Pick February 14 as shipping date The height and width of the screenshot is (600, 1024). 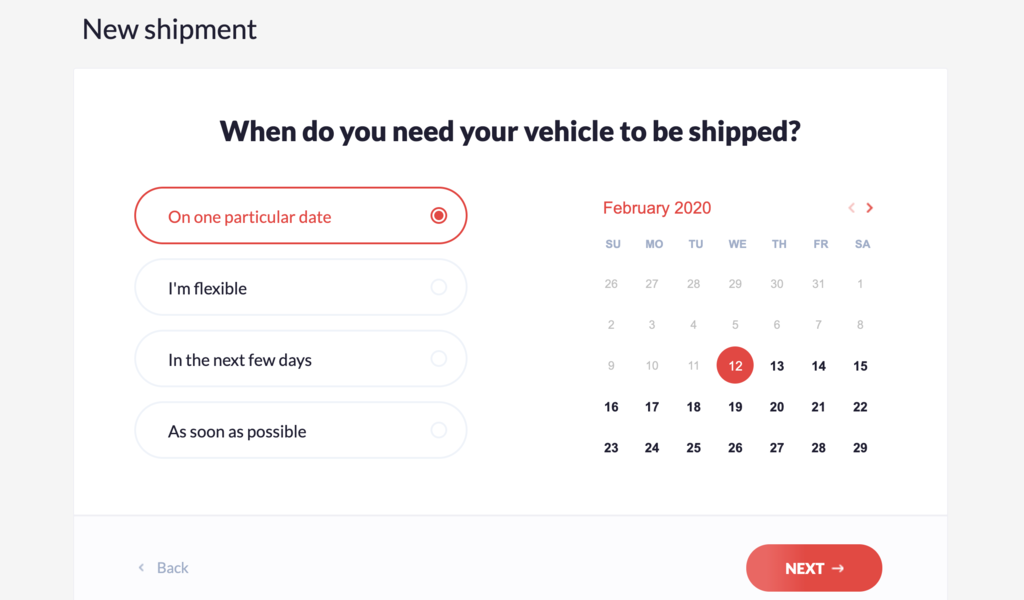click(818, 365)
